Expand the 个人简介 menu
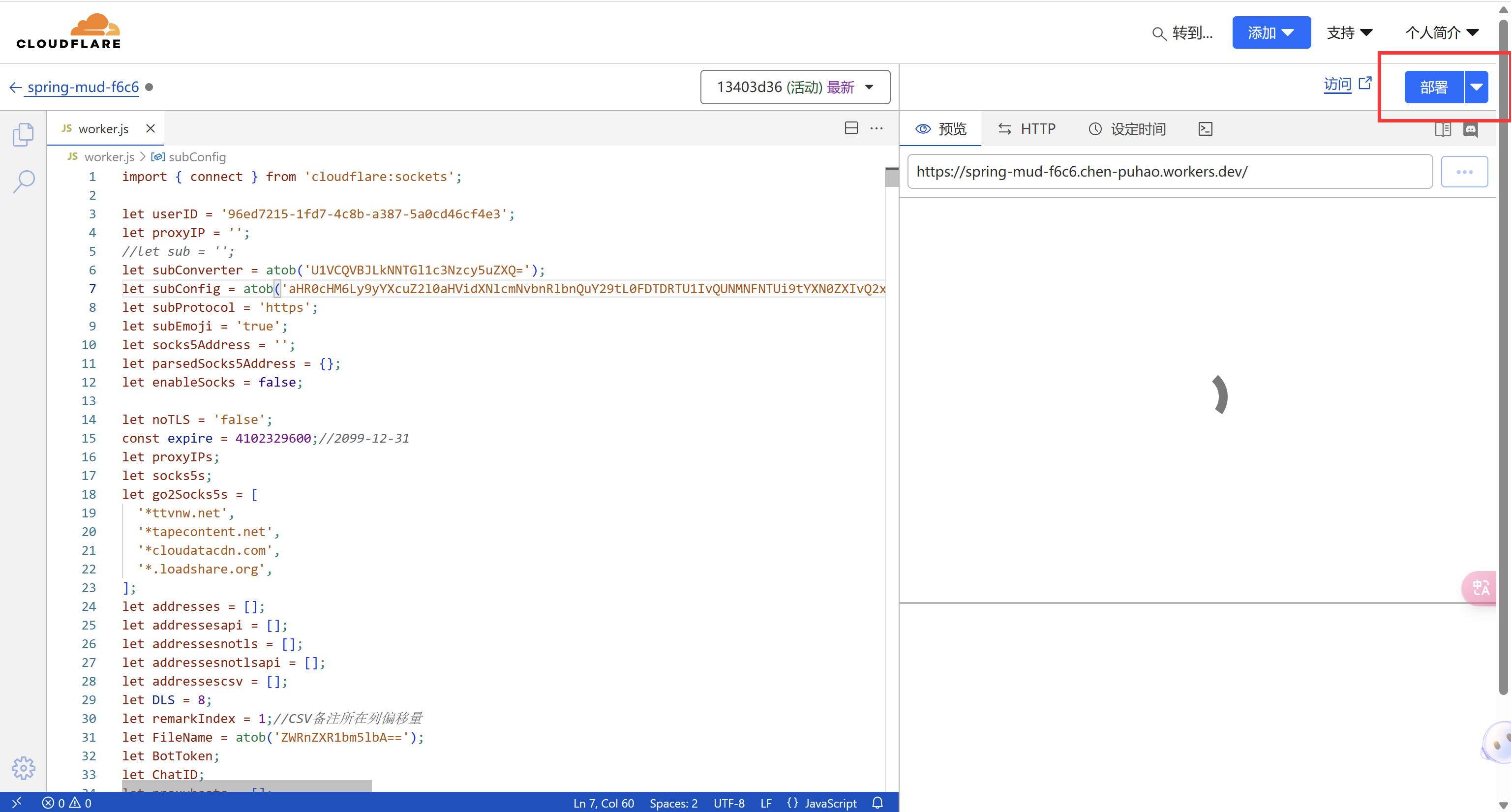 coord(1442,33)
